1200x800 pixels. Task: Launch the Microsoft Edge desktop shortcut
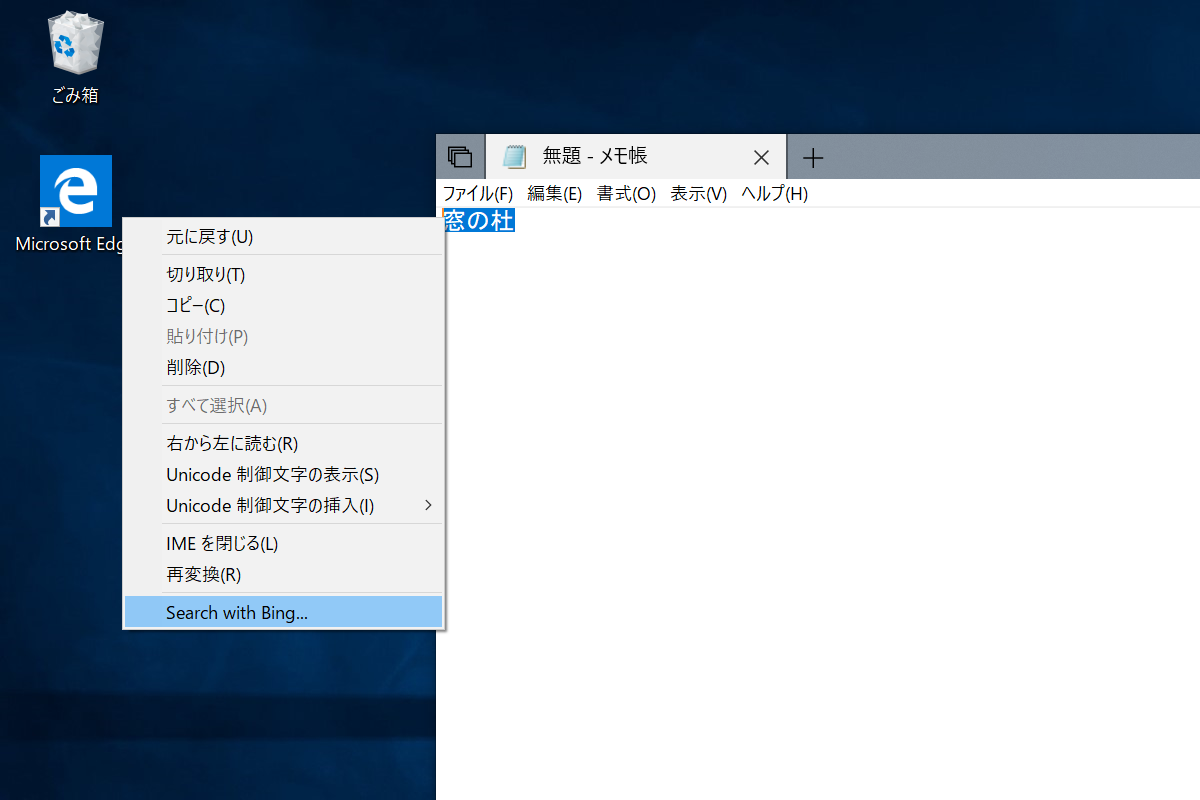pos(75,190)
